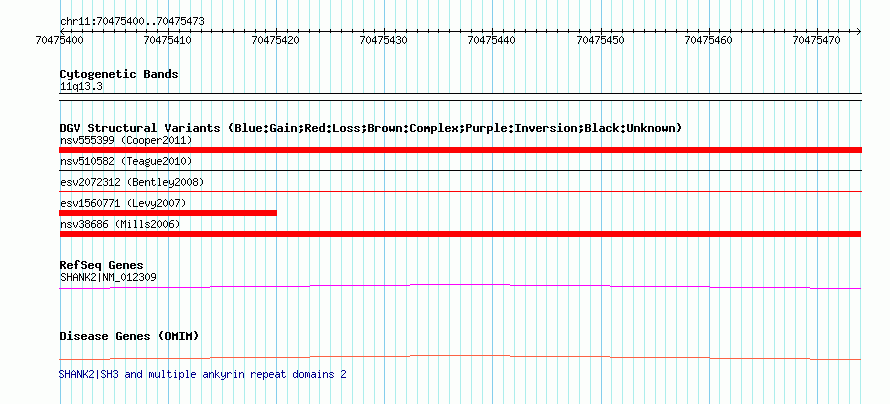Viewport: 890px width, 404px height.
Task: Select the RefSeq Genes track title
Action: coord(102,266)
